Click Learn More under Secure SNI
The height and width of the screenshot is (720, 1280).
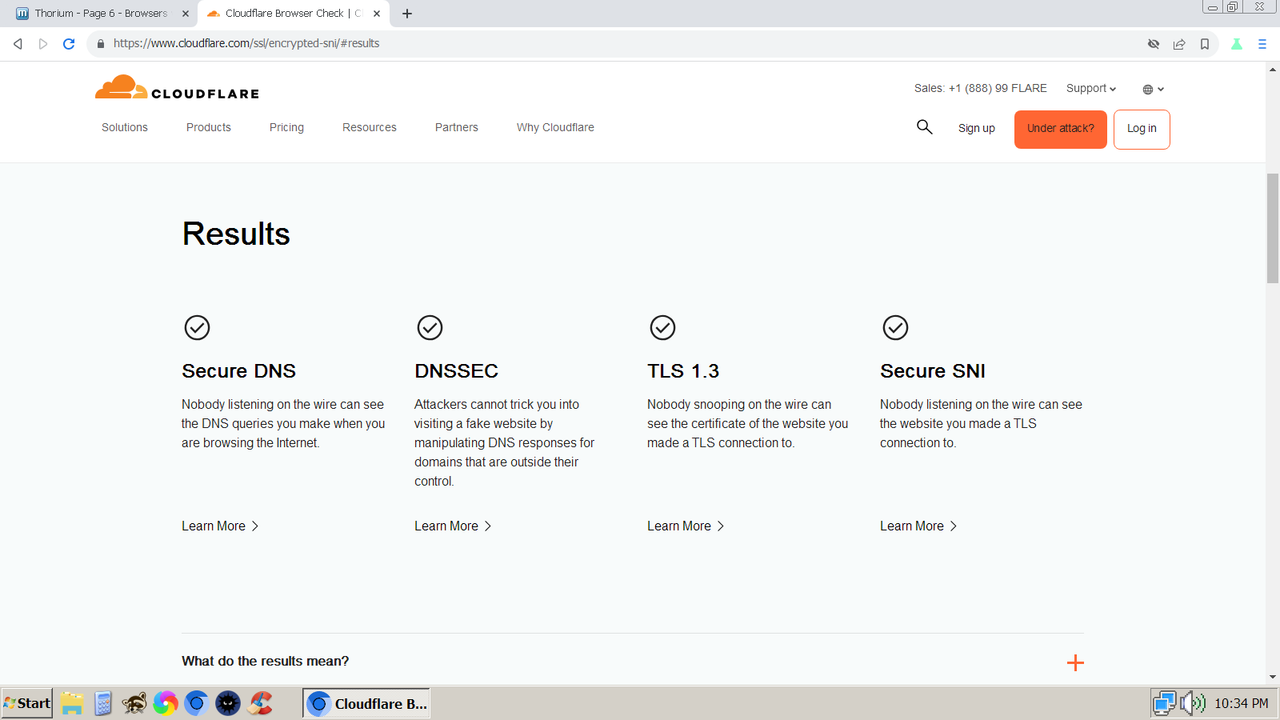click(x=919, y=526)
